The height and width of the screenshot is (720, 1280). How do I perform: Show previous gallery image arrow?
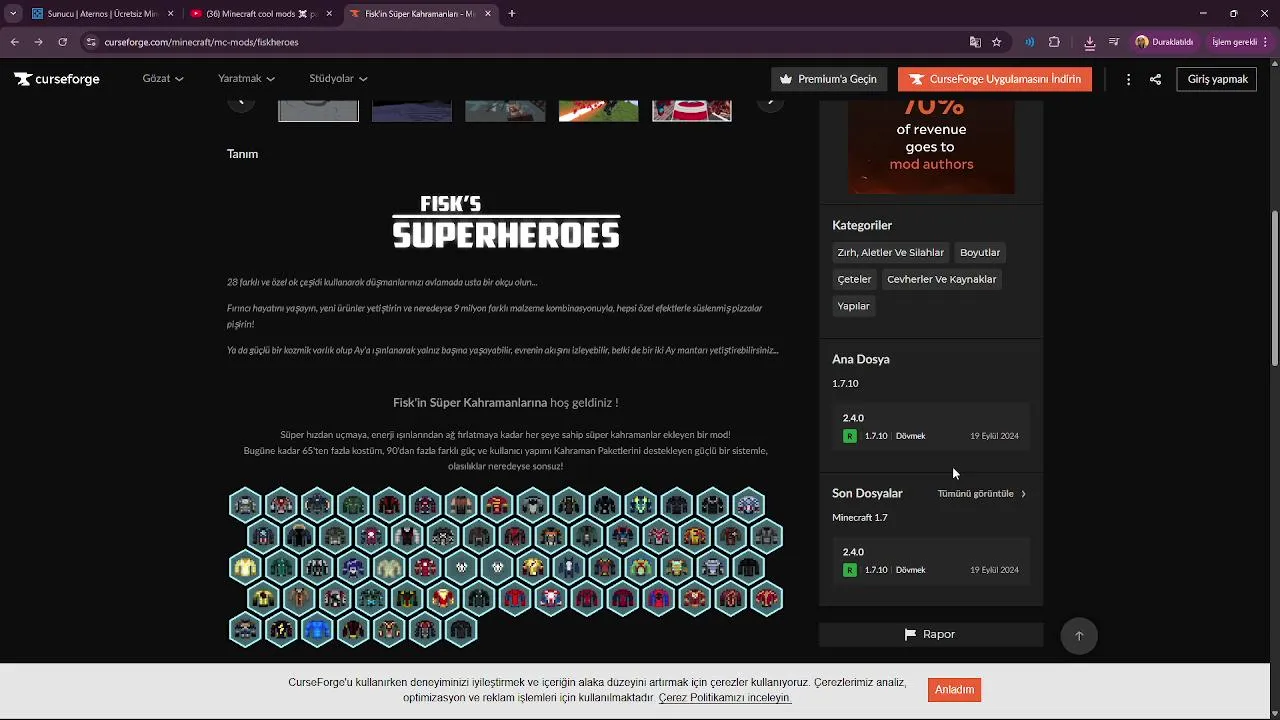[x=241, y=101]
